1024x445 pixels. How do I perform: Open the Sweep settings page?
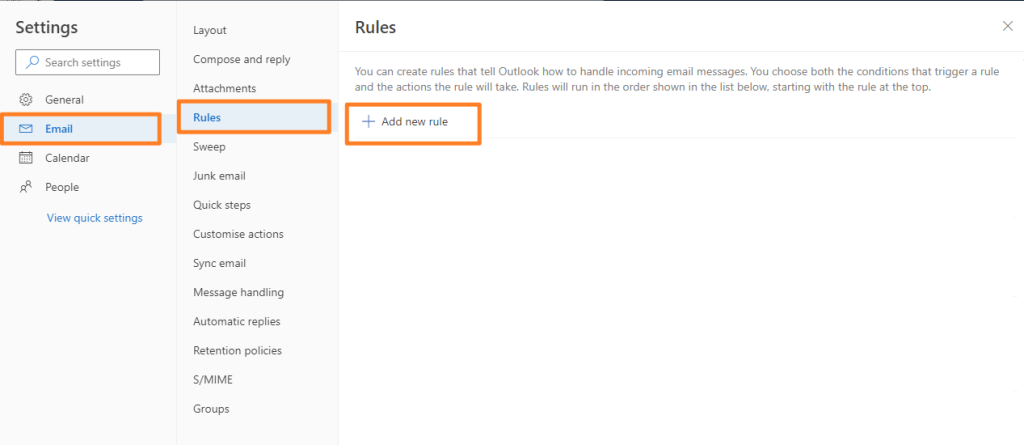pos(209,147)
